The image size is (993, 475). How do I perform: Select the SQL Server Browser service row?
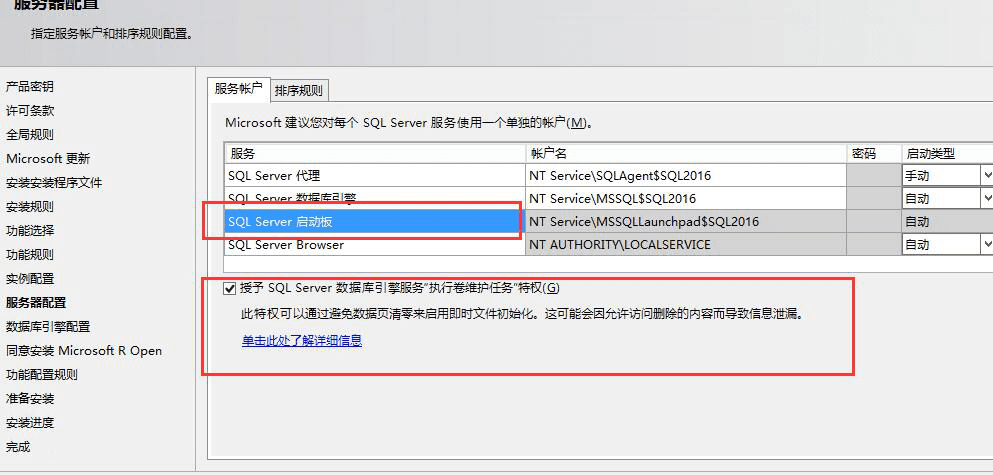[x=375, y=244]
